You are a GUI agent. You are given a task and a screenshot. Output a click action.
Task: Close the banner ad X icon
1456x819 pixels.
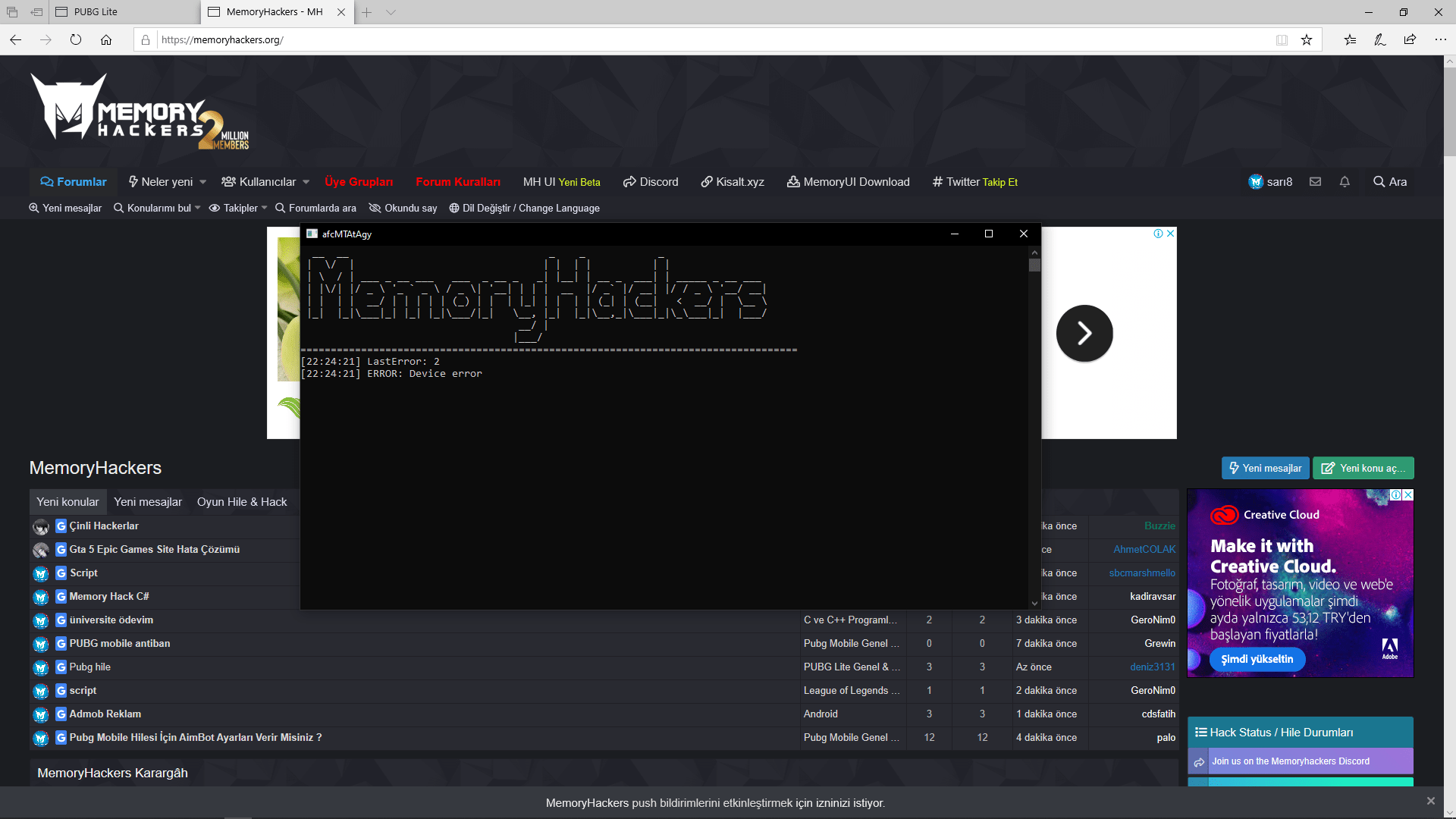[x=1171, y=234]
